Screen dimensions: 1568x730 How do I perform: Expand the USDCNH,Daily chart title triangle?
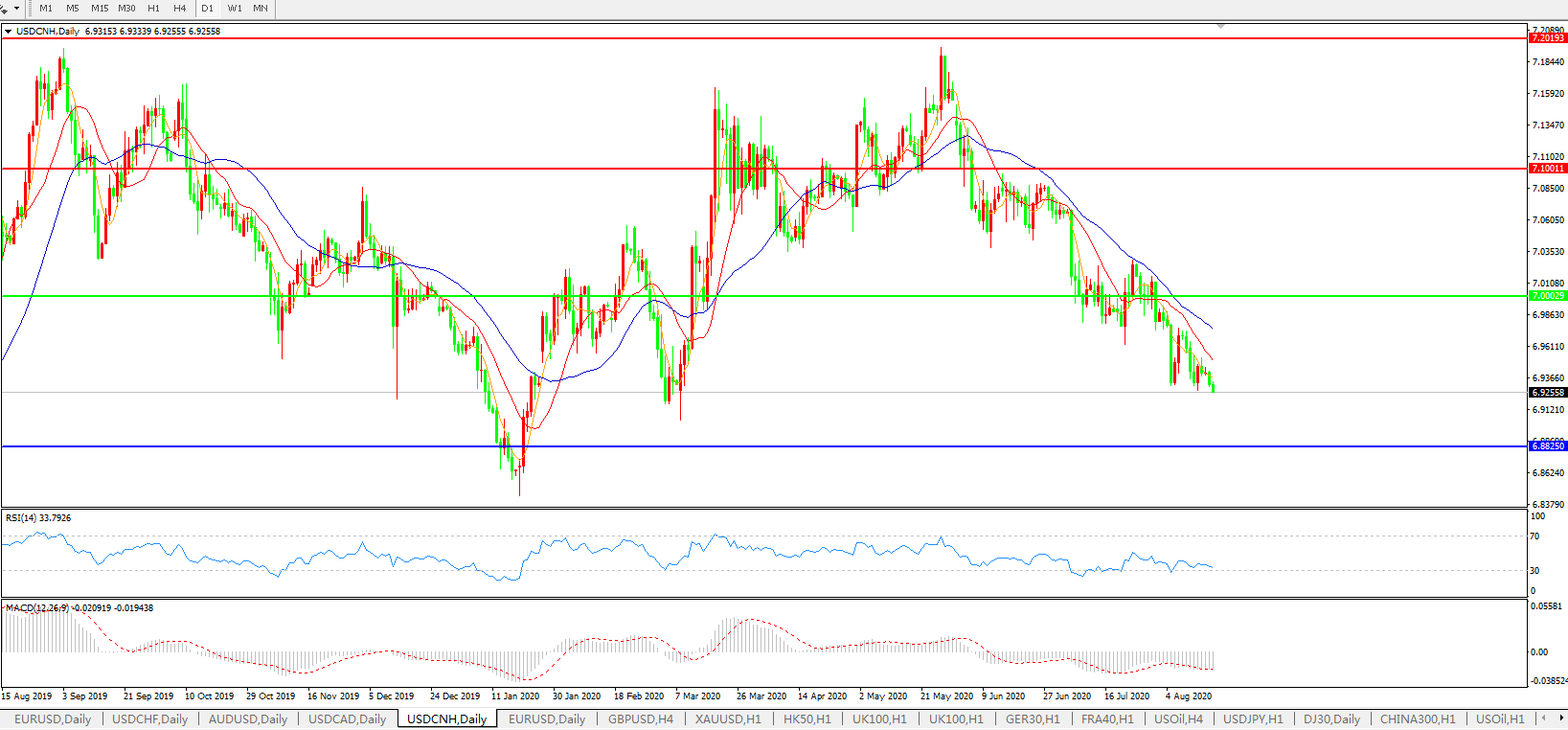[x=9, y=32]
